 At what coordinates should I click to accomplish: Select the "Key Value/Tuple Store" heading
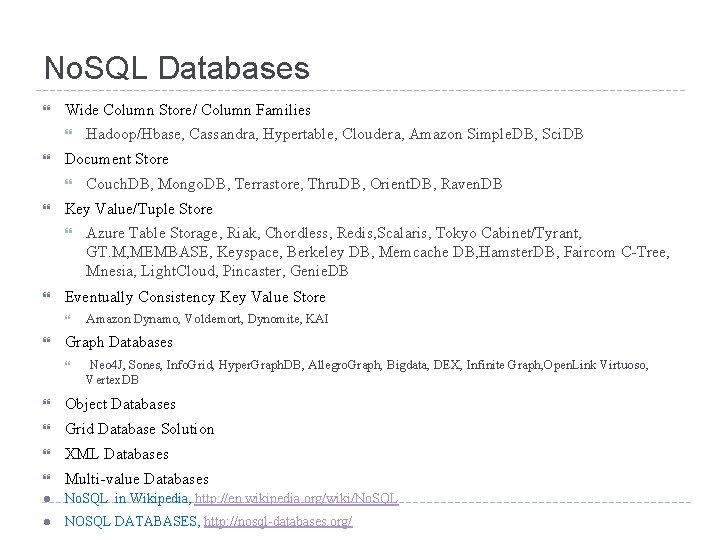pyautogui.click(x=138, y=209)
